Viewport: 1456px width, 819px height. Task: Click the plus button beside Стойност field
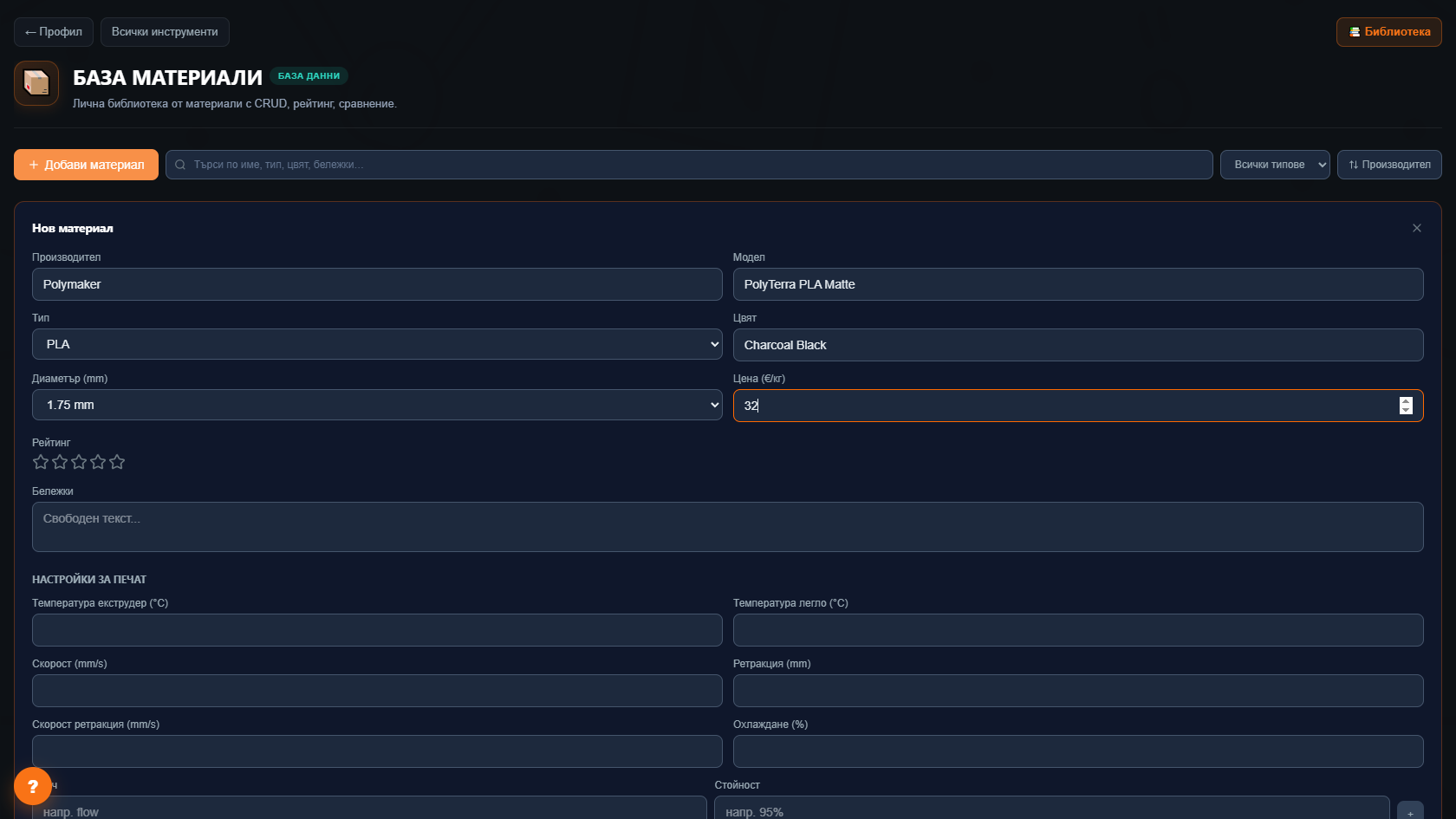click(1410, 811)
